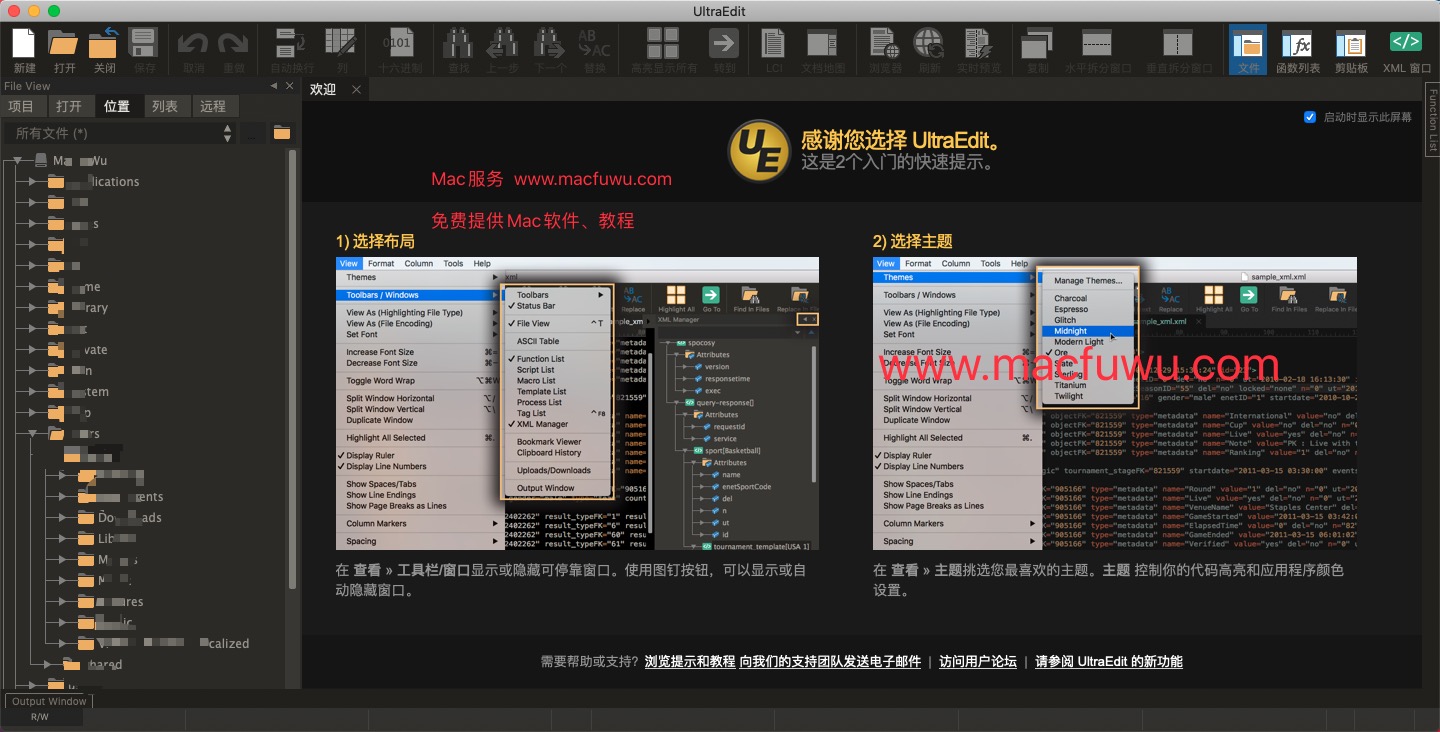This screenshot has height=732, width=1440.
Task: Expand the folder ending in 'calized'
Action: (x=62, y=643)
